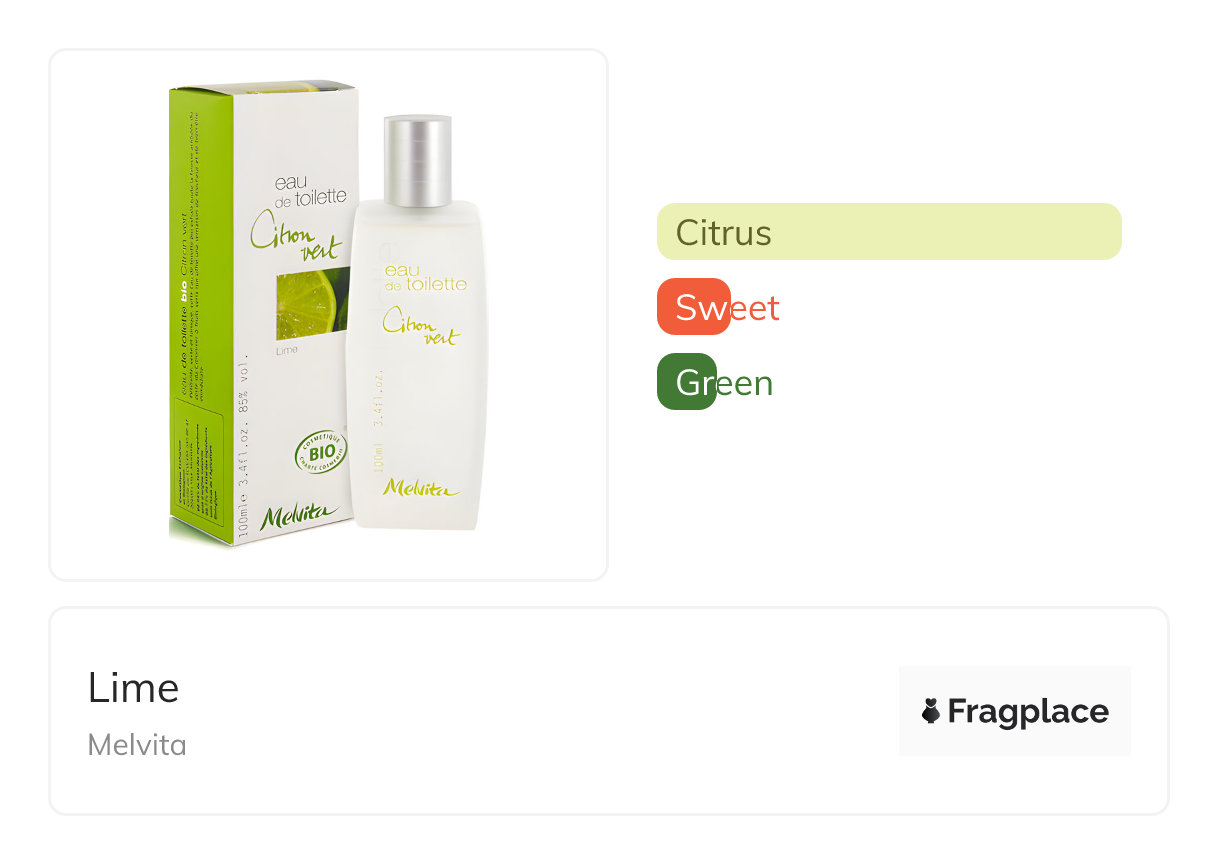Select the Citrus accord bar
Screen dimensions: 1218x864
[x=889, y=232]
